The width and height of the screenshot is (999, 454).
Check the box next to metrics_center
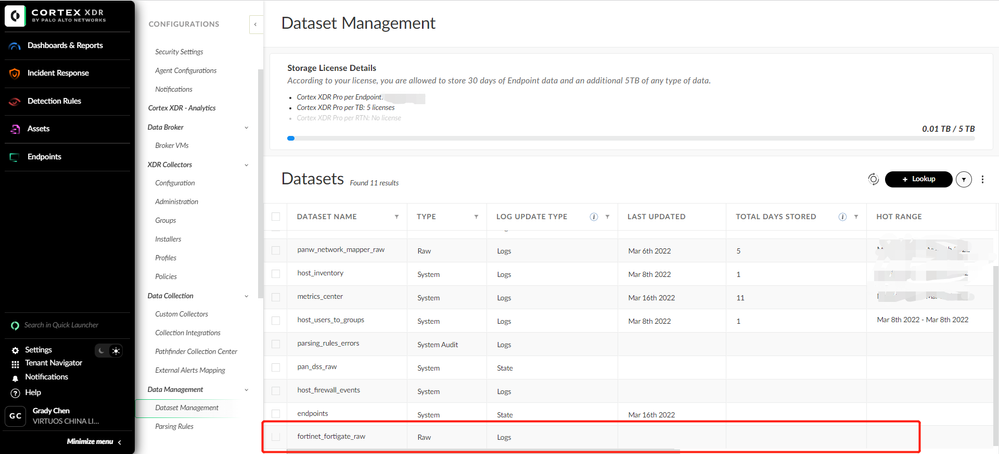(x=276, y=297)
